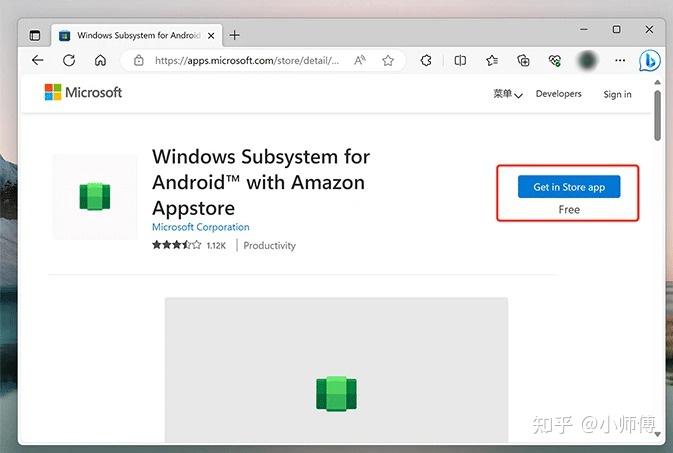View site information lock icon
This screenshot has width=673, height=453.
[139, 61]
